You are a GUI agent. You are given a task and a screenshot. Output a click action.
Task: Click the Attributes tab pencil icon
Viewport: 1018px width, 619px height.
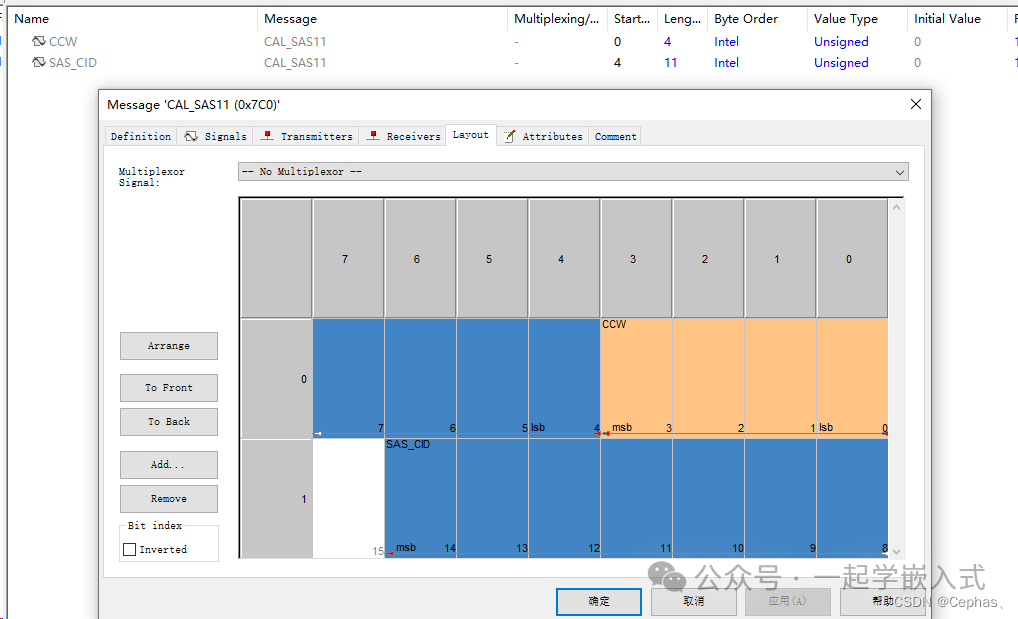point(509,136)
